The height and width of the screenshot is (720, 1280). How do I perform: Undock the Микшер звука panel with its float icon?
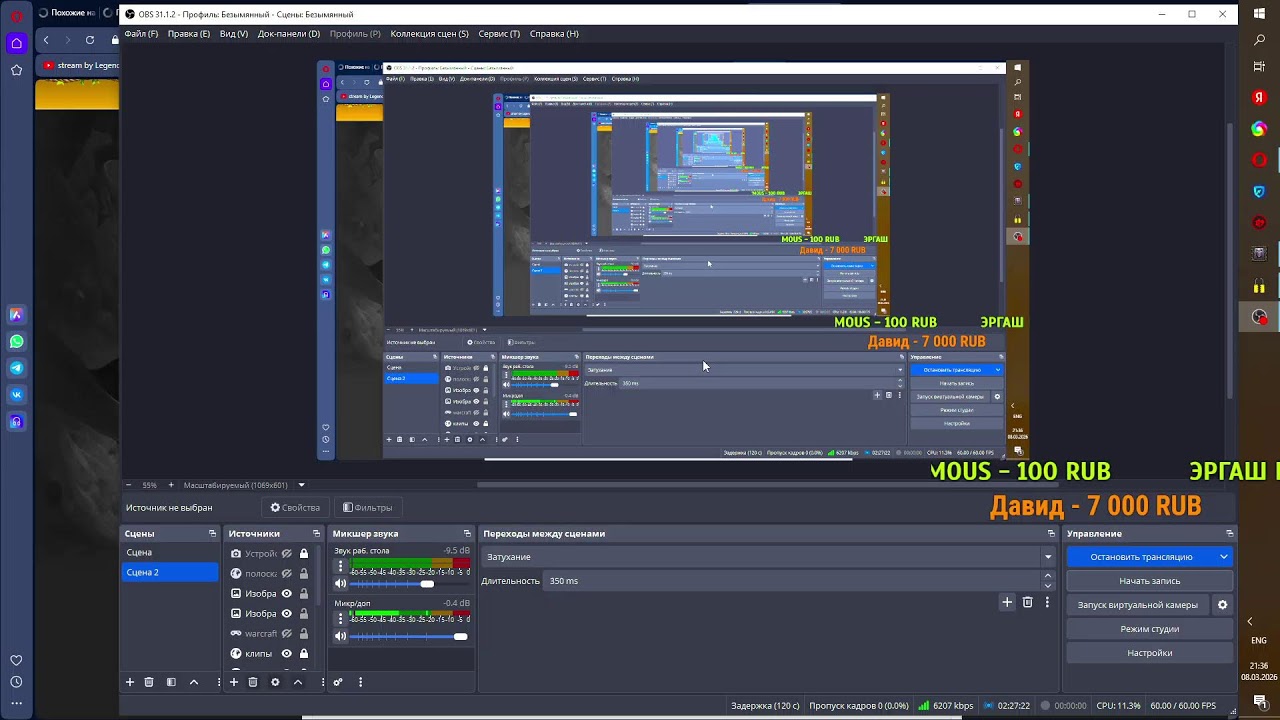(x=467, y=534)
